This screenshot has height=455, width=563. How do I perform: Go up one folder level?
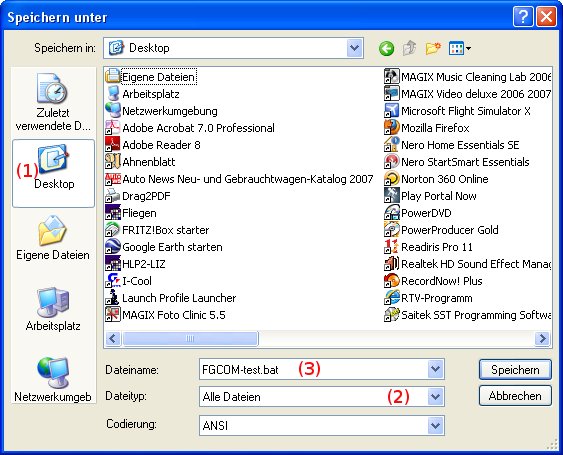[x=409, y=48]
